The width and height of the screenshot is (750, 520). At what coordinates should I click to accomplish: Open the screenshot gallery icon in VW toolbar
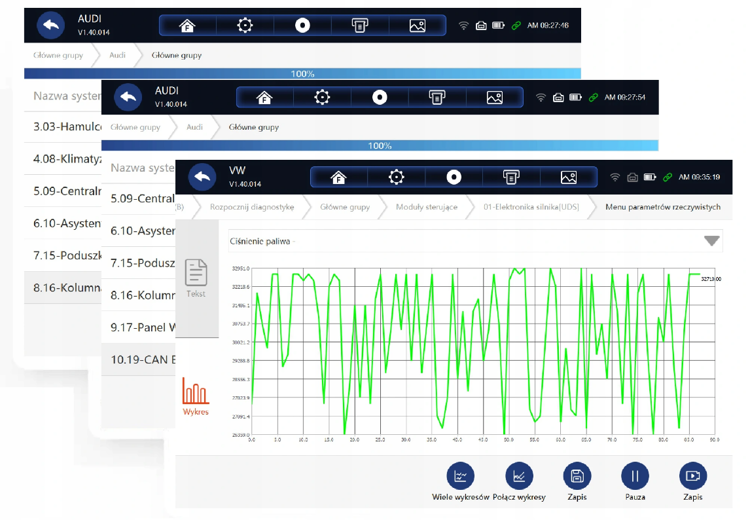click(x=569, y=177)
